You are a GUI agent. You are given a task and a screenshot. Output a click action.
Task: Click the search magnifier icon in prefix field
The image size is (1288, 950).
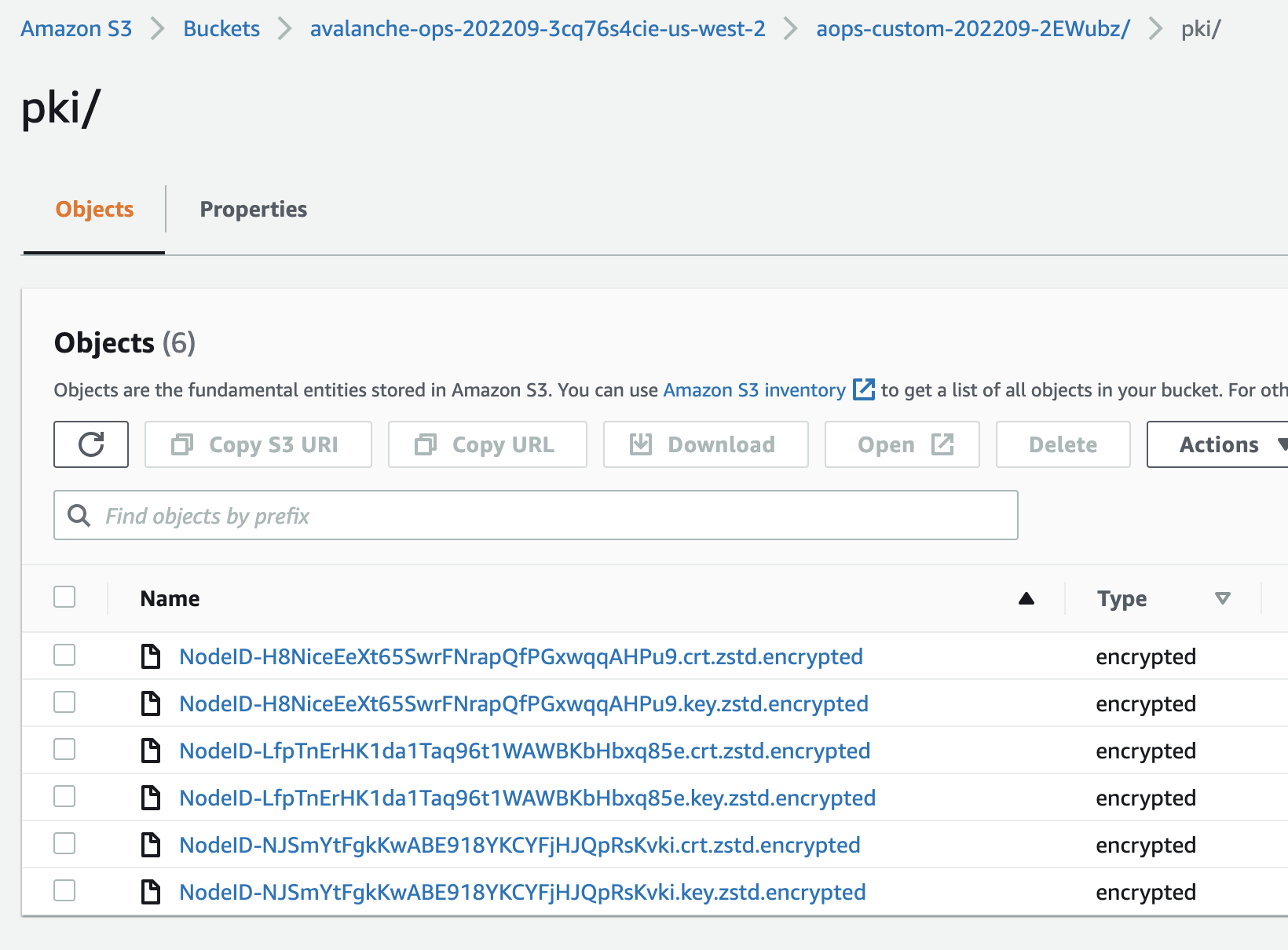(79, 516)
